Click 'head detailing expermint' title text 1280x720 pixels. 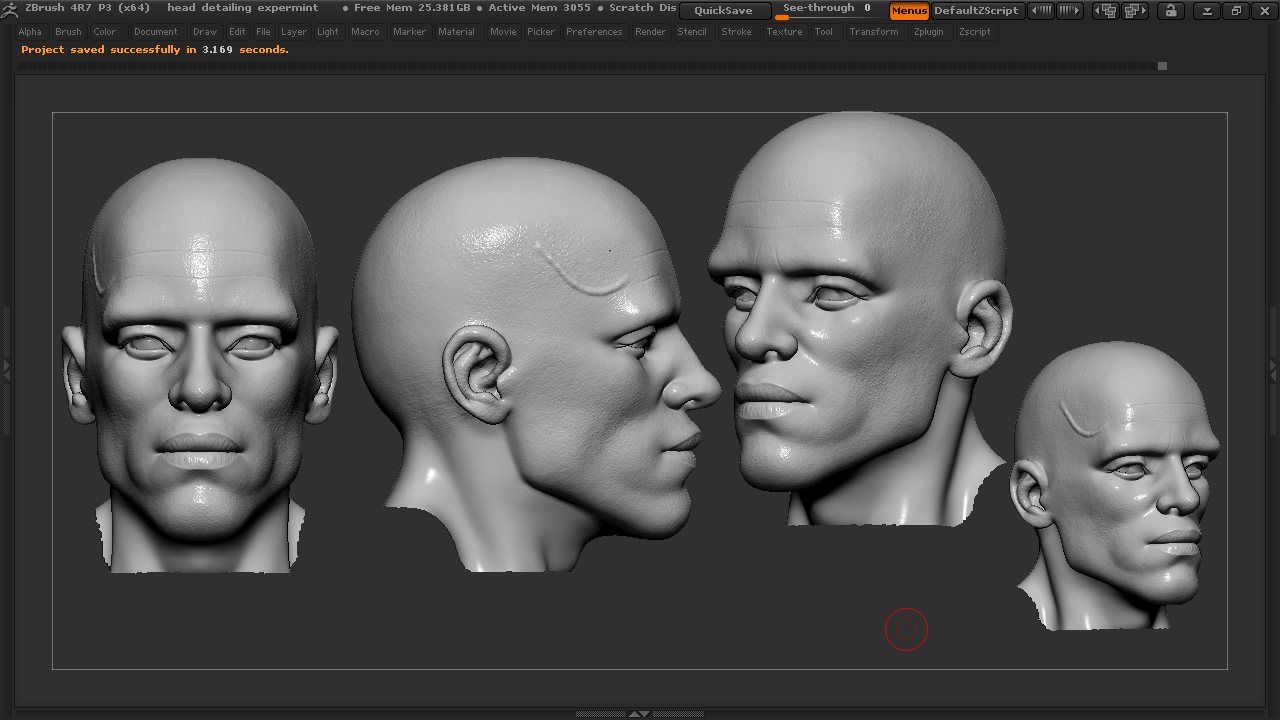pos(243,8)
